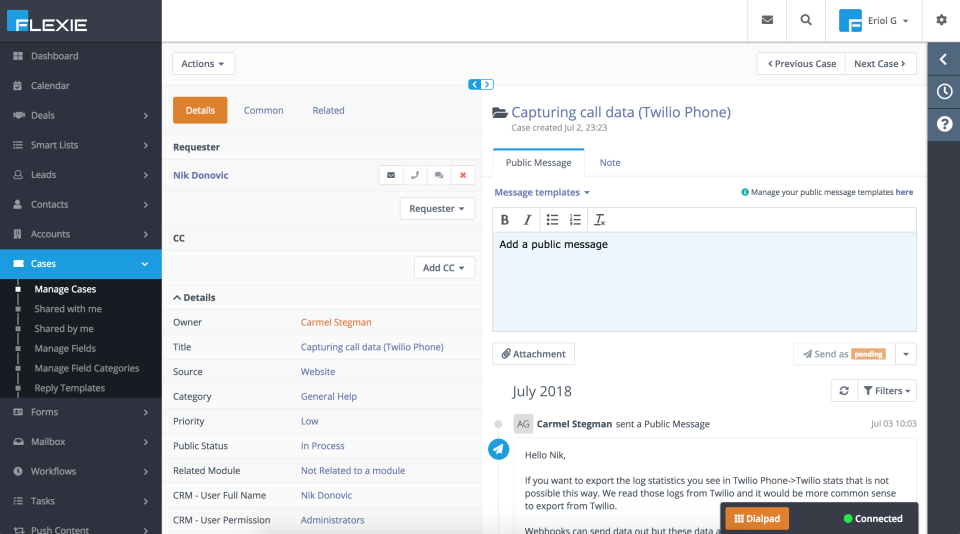Select Manage Cases submenu item

pyautogui.click(x=65, y=289)
